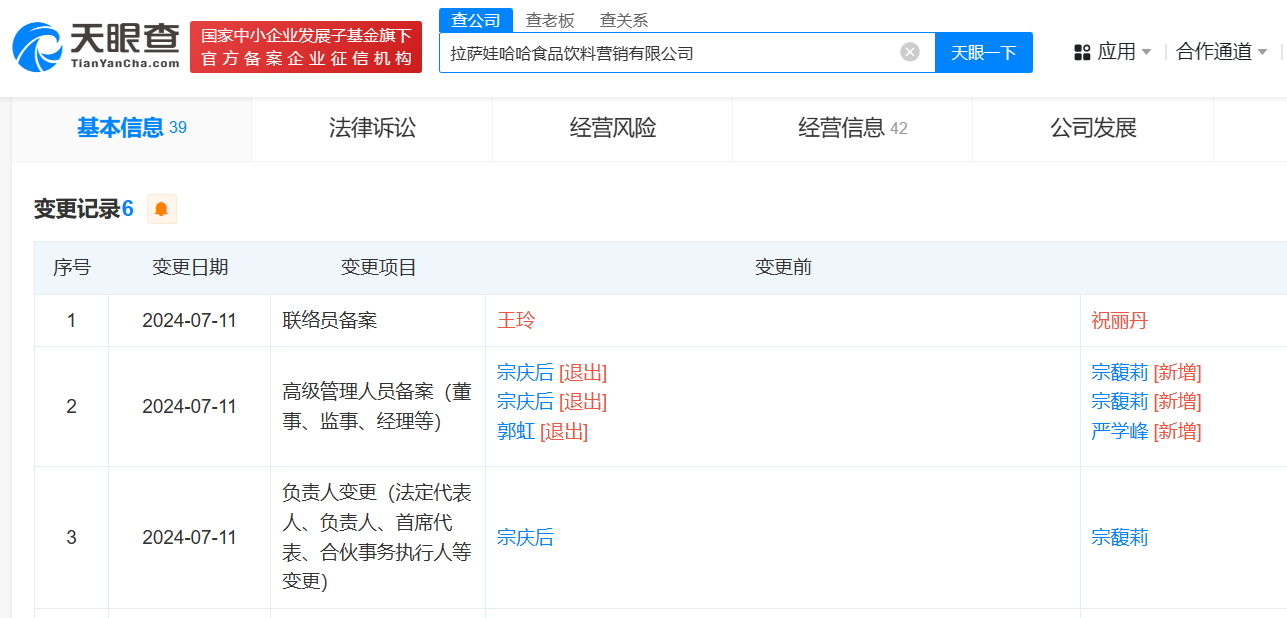The width and height of the screenshot is (1287, 618).
Task: Click the 宗庆后 link in the change record
Action: pyautogui.click(x=525, y=537)
